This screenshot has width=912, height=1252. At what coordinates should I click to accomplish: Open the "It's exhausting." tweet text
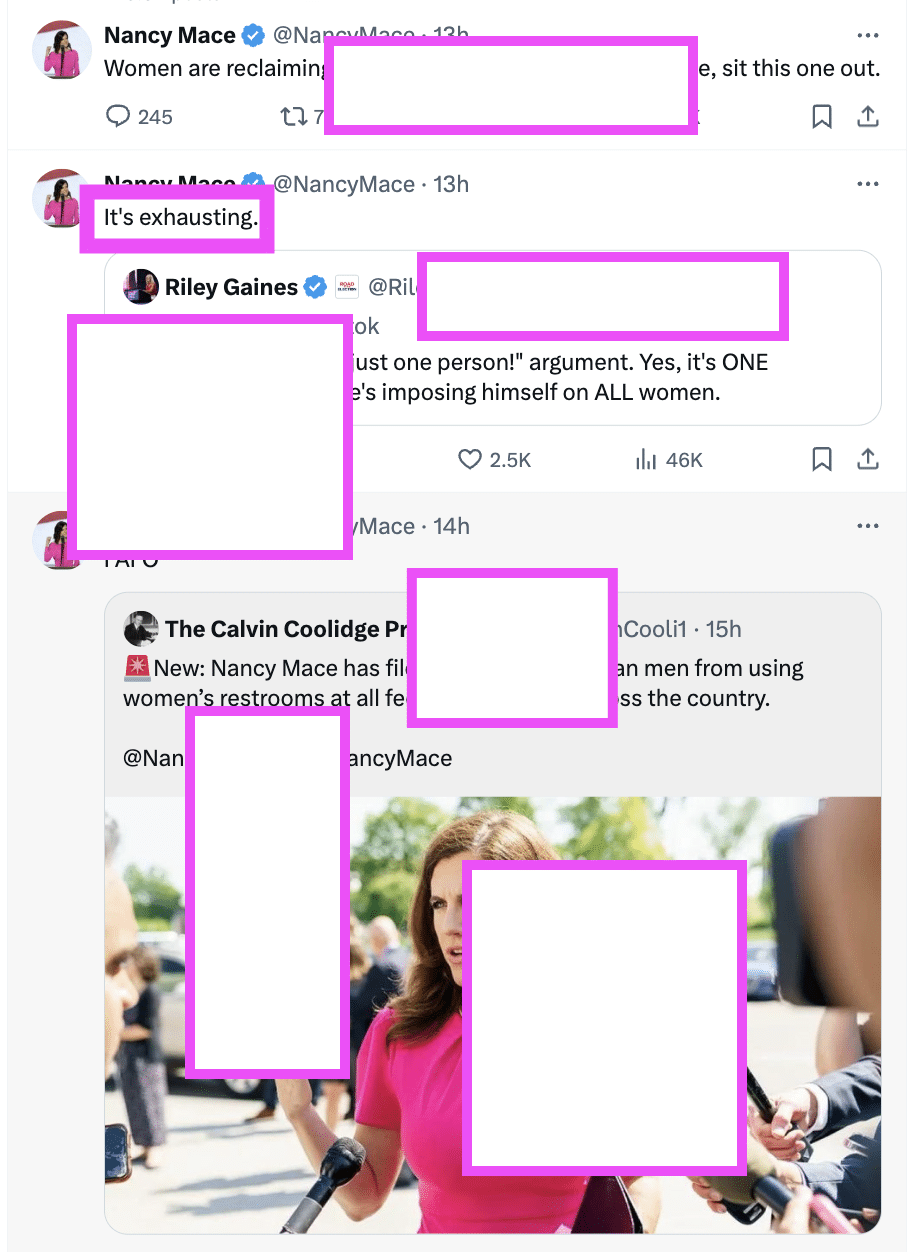pos(180,217)
